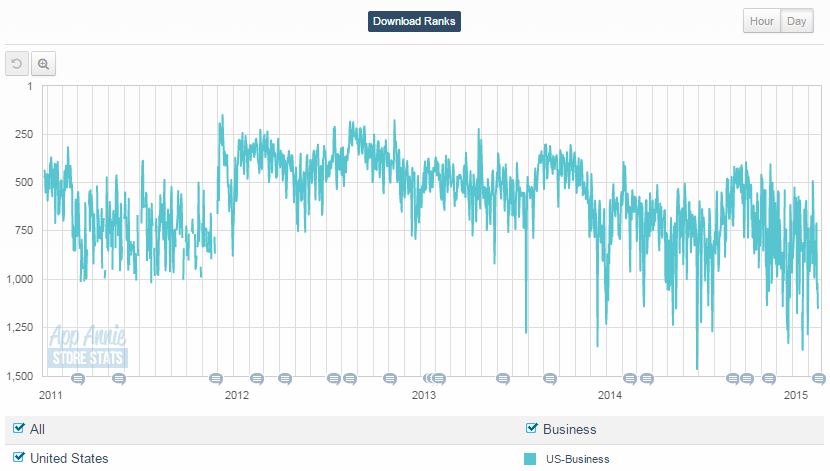Uncheck the Business category checkbox
This screenshot has height=471, width=830.
click(x=532, y=429)
